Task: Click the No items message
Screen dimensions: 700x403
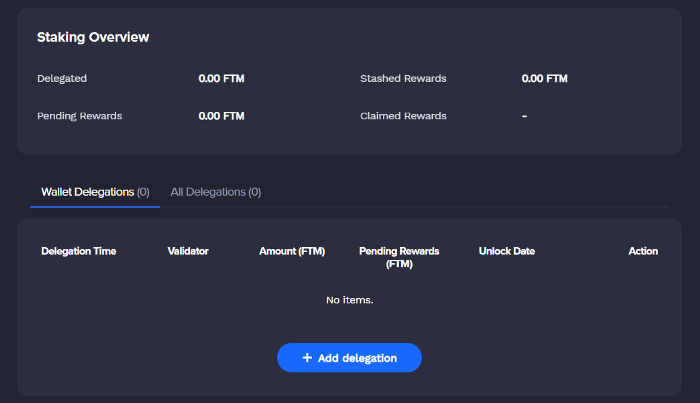Action: point(350,300)
